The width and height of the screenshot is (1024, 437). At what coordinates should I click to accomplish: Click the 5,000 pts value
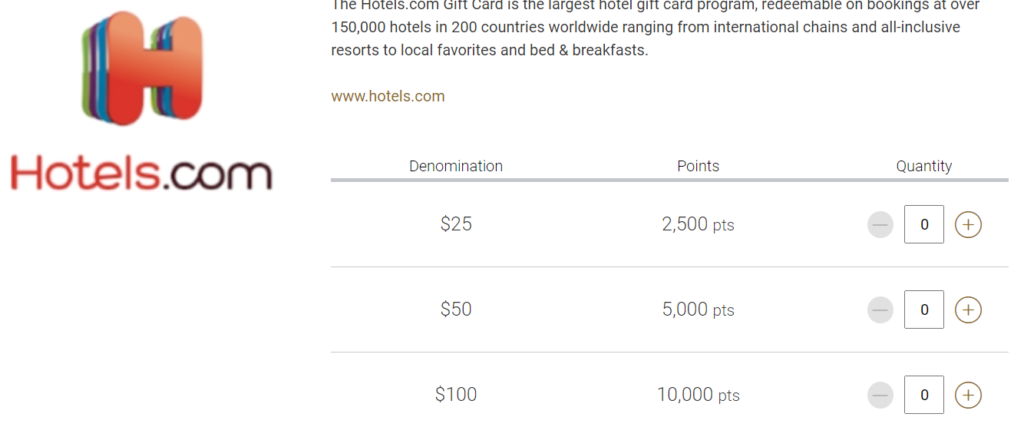click(x=698, y=310)
